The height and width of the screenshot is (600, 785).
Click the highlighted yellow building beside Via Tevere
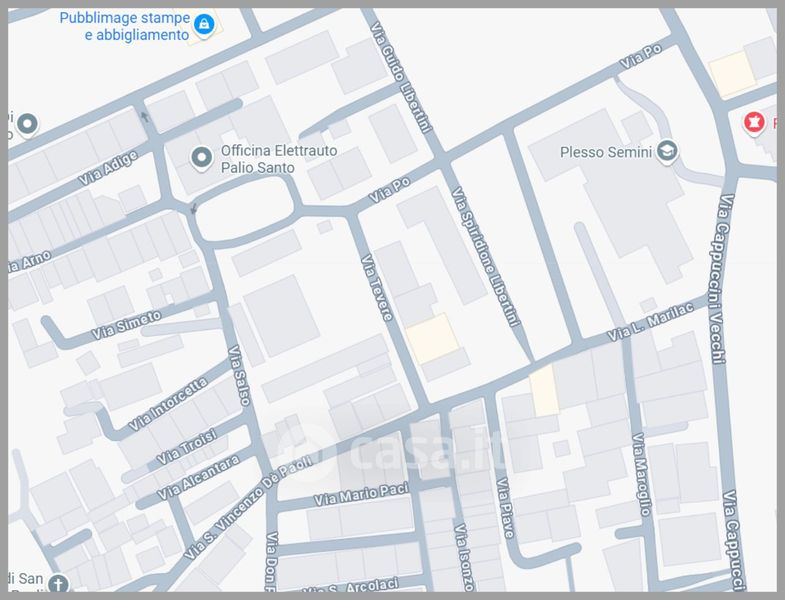pos(432,338)
